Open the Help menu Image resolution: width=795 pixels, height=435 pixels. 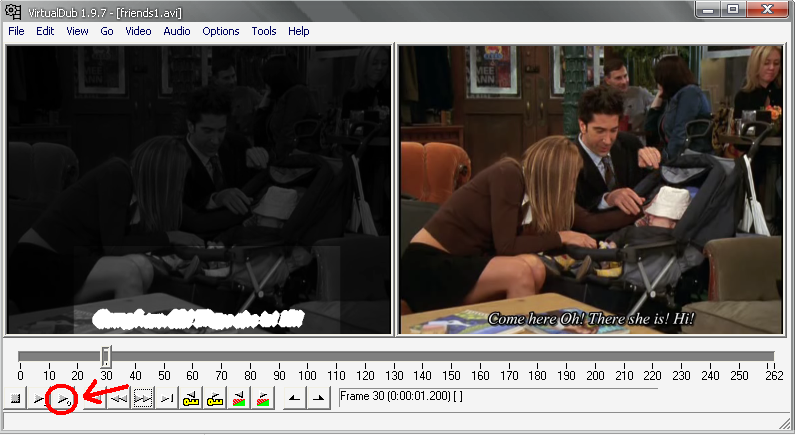pyautogui.click(x=299, y=31)
